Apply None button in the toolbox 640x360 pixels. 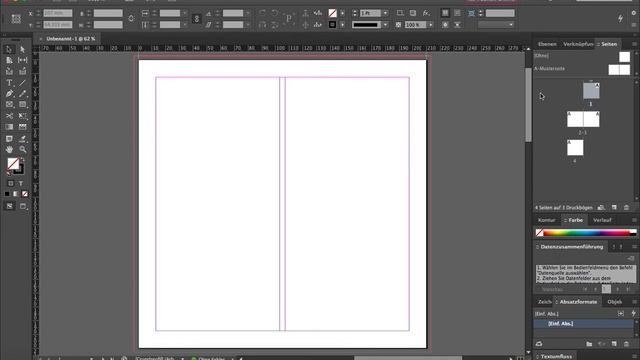point(25,194)
